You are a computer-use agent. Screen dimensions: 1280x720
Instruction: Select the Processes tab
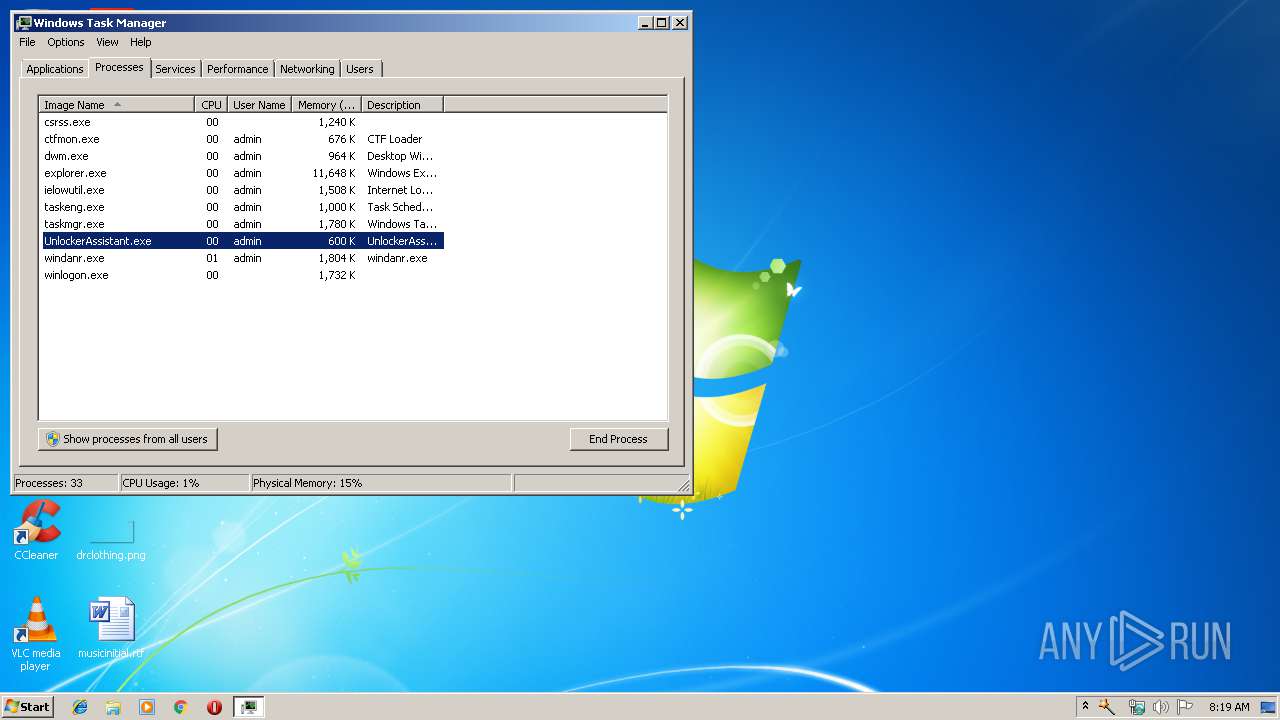119,67
